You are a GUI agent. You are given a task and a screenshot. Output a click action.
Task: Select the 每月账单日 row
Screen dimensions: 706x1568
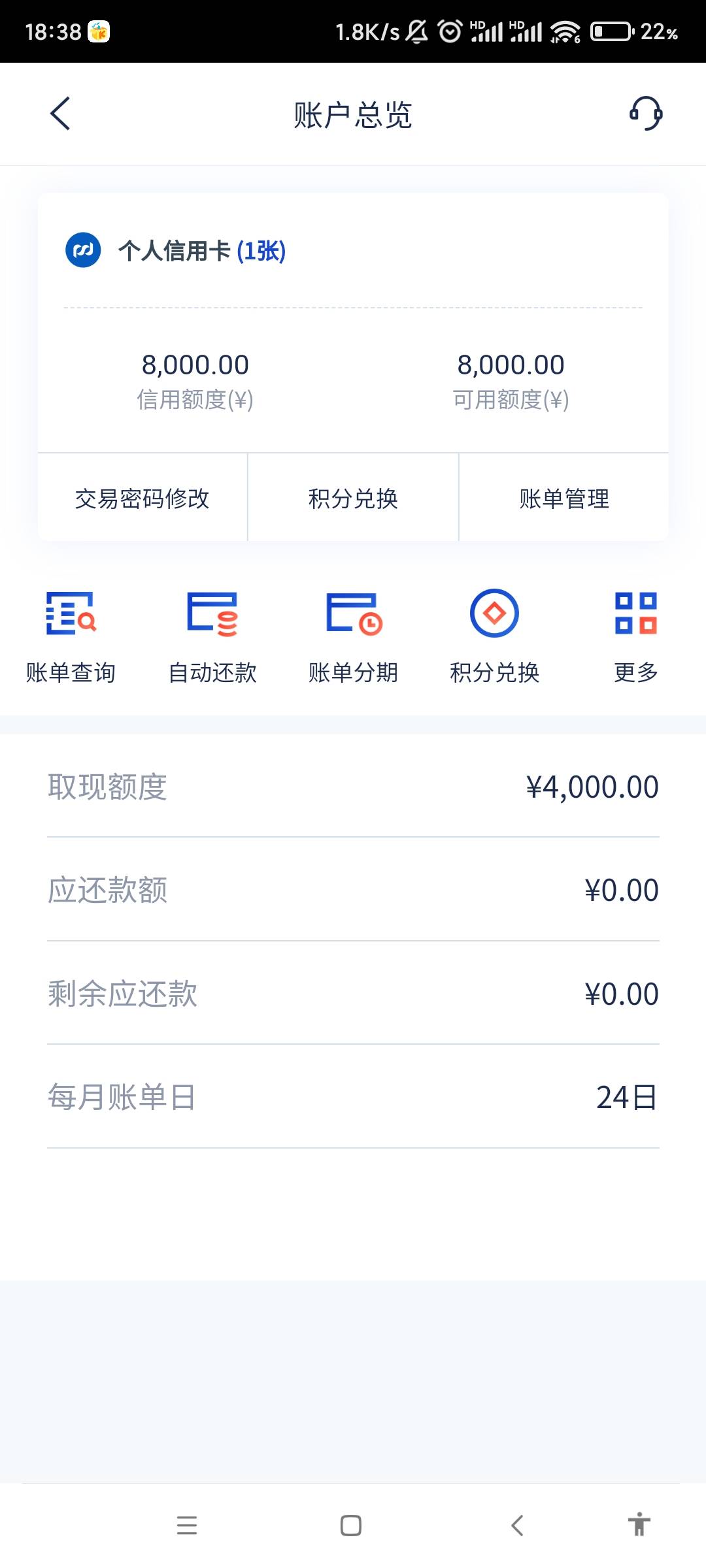pos(353,1097)
